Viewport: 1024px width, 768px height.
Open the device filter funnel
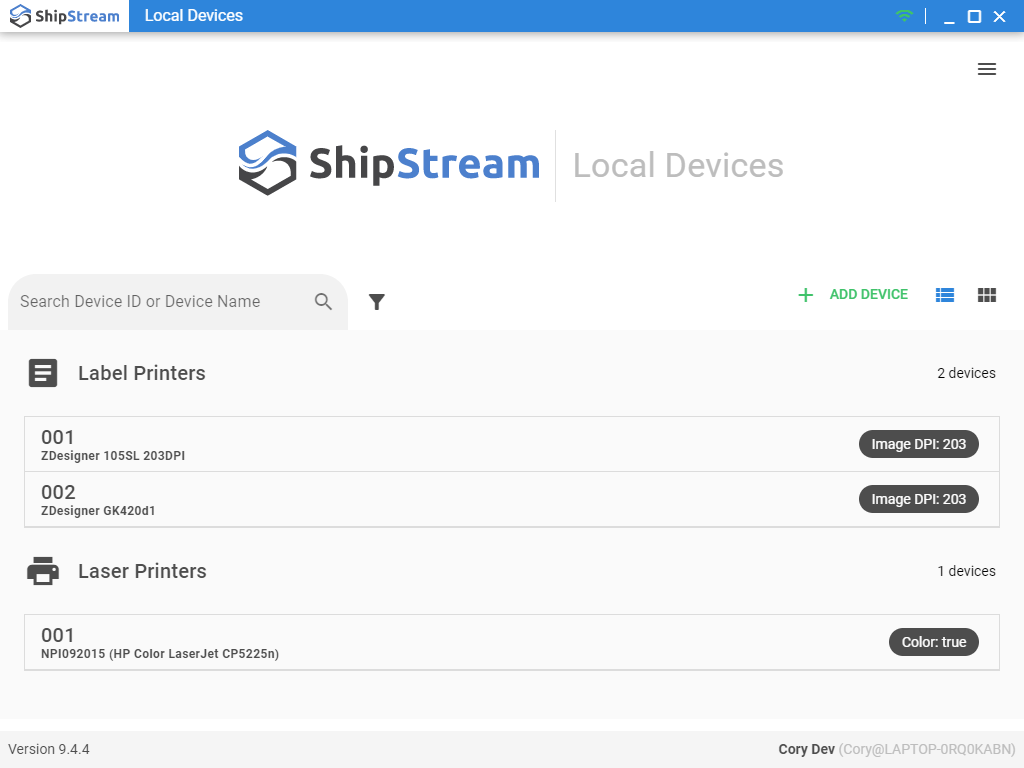377,302
